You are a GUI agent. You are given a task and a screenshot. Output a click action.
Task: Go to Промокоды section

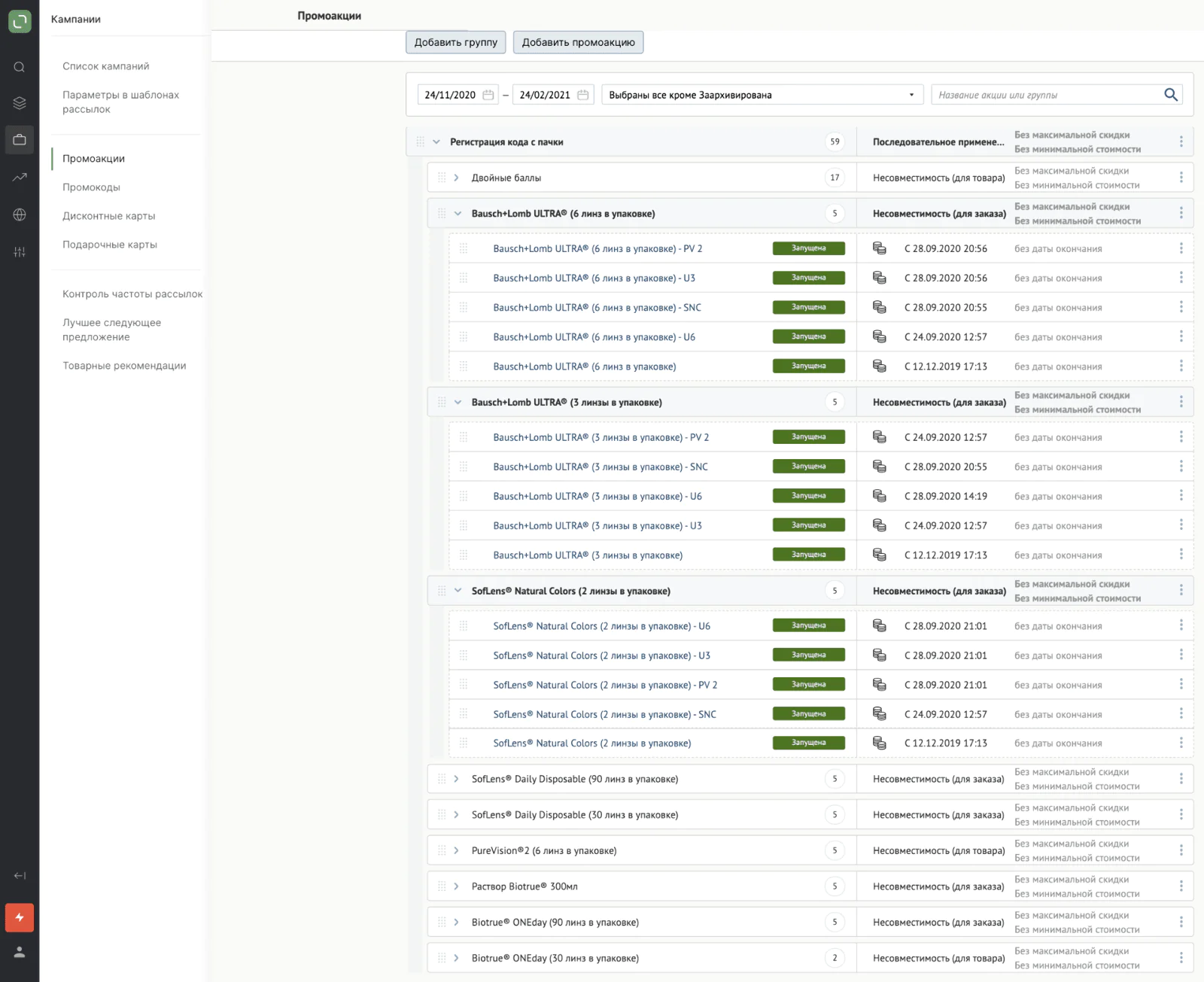(x=91, y=187)
